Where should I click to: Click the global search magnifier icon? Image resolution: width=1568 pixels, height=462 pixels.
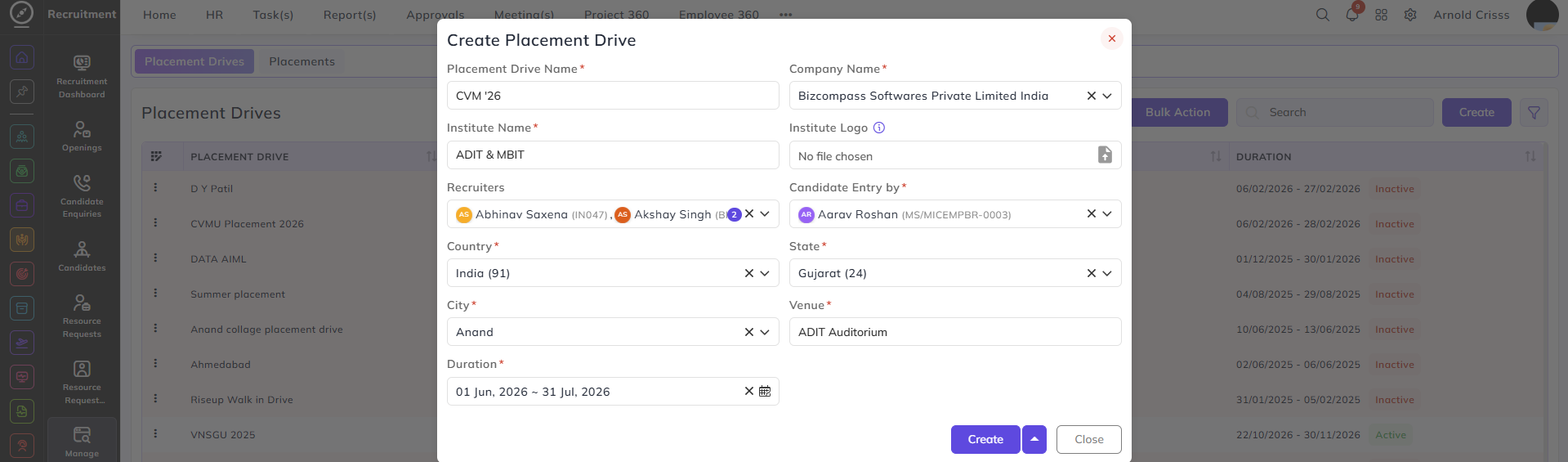click(1322, 15)
